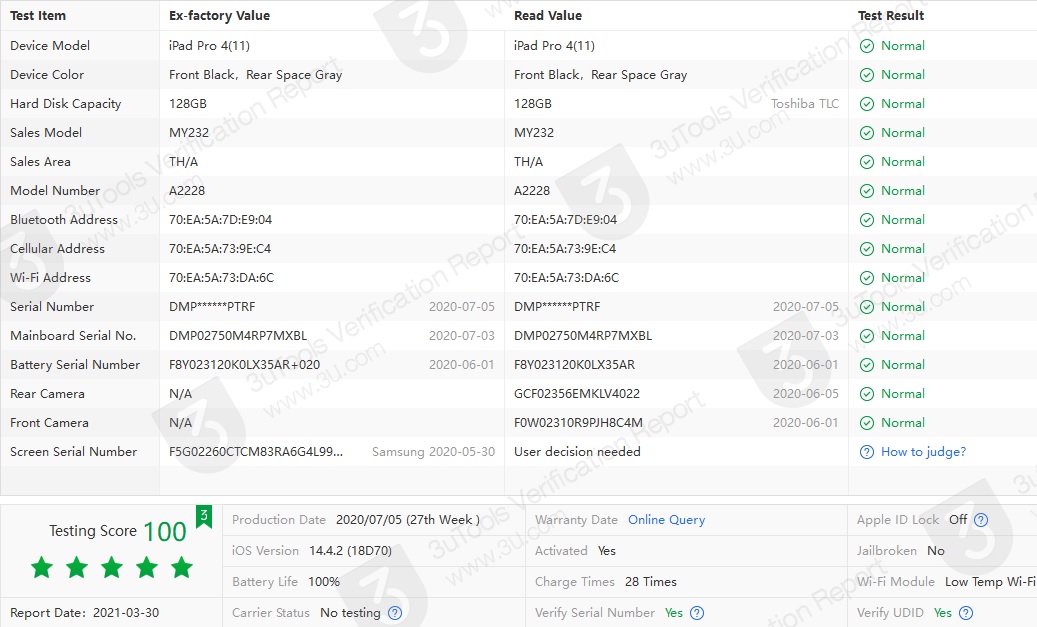Click the green check icon for Device Model
Viewport: 1037px width, 627px height.
866,46
